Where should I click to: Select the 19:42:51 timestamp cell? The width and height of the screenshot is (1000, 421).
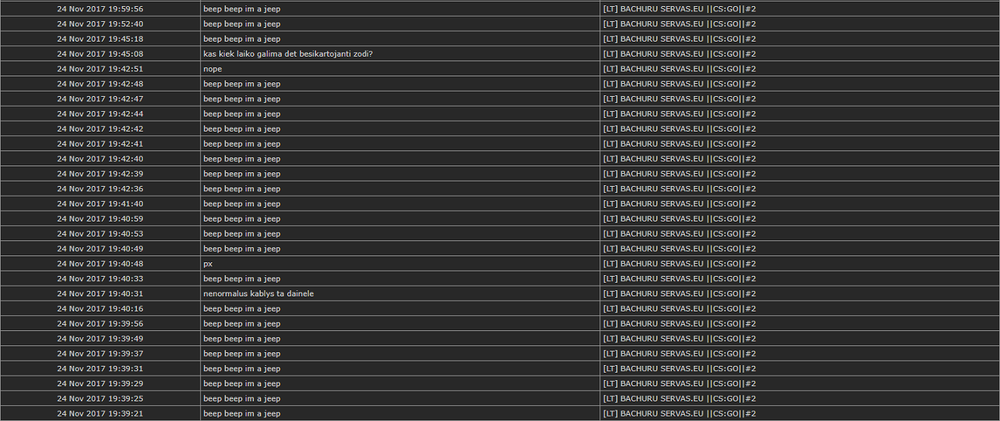(x=100, y=69)
